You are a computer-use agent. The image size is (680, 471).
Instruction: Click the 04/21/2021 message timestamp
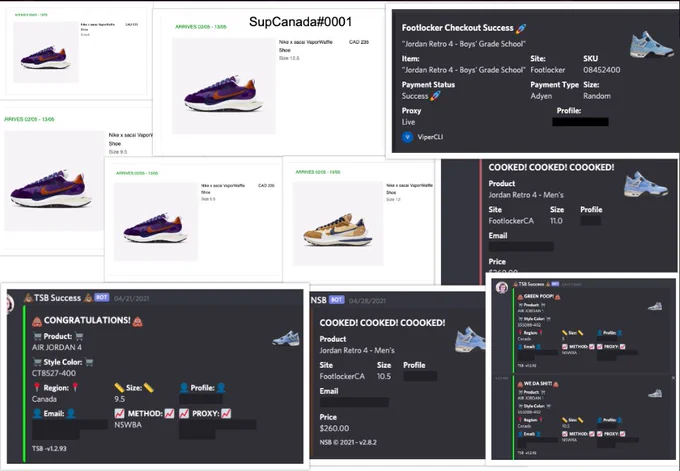(131, 298)
